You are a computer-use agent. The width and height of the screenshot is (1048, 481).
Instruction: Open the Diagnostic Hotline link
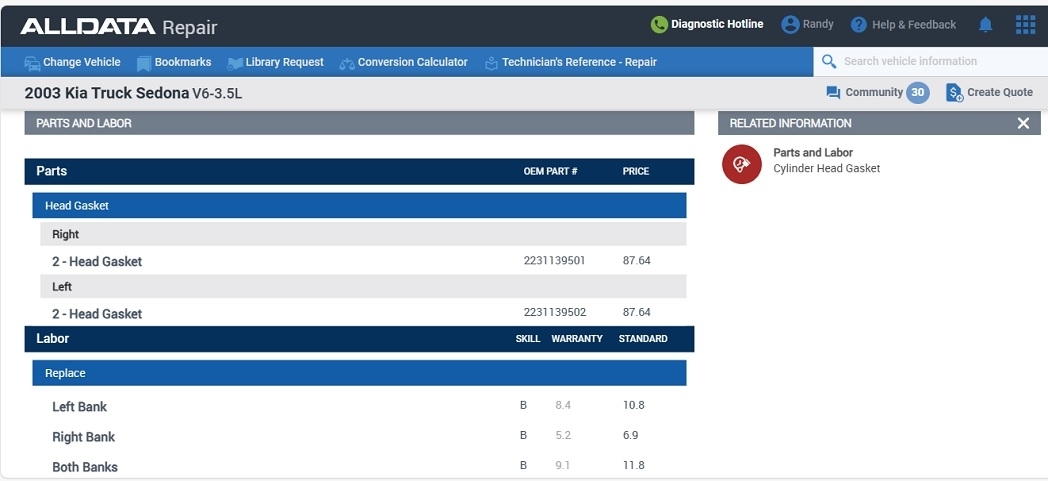pos(716,24)
